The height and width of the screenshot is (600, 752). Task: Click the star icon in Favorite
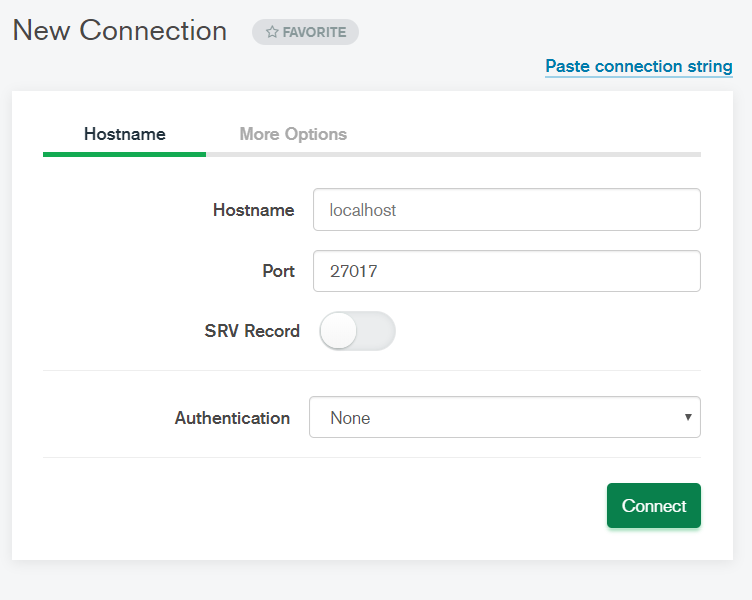tap(272, 32)
